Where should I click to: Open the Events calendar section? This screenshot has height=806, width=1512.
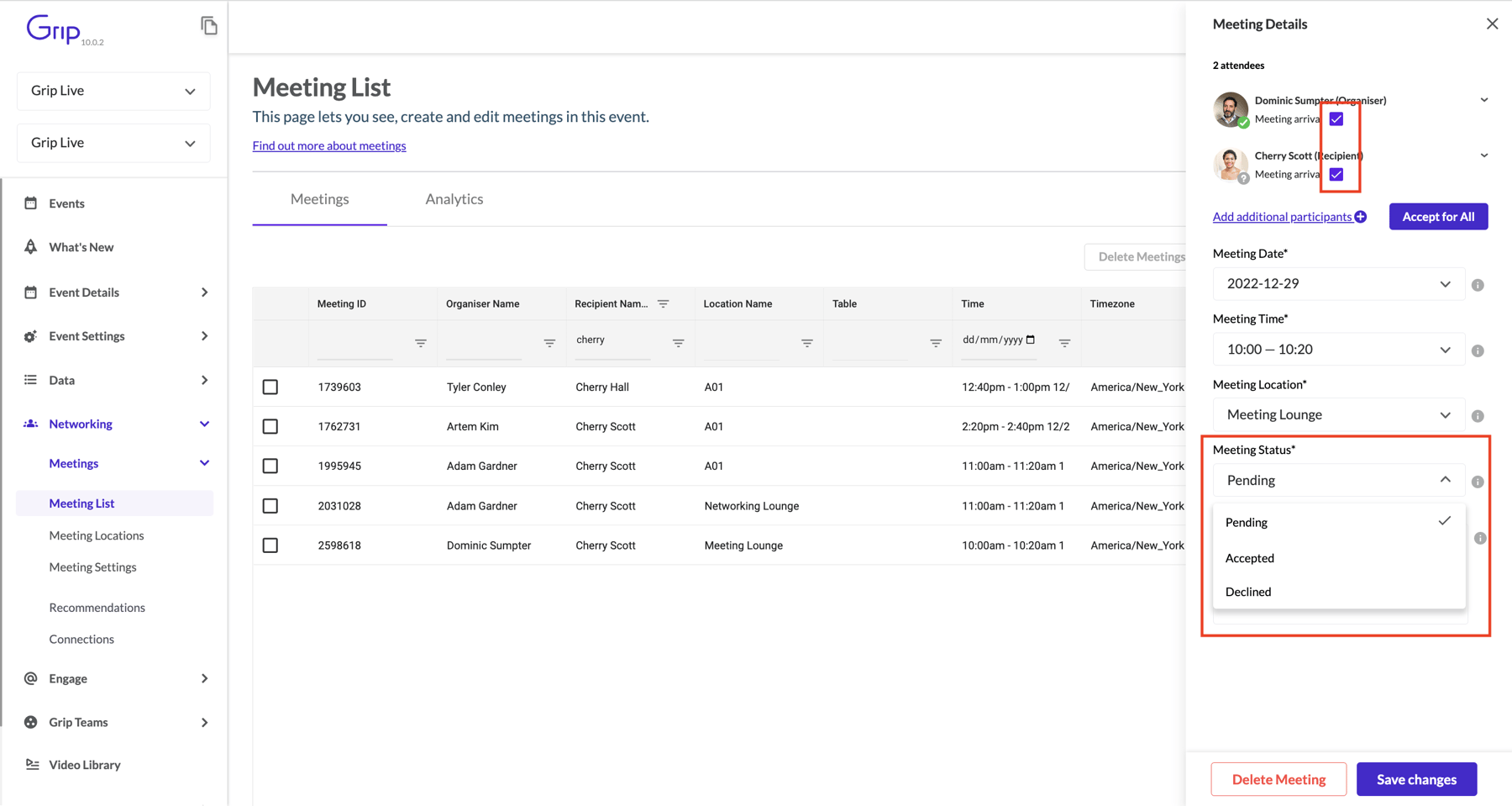click(31, 203)
